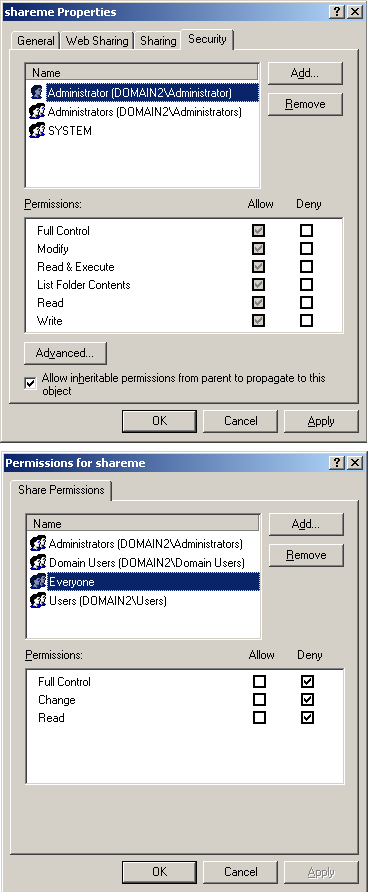Select the Administrator user icon in Security list

pos(37,92)
